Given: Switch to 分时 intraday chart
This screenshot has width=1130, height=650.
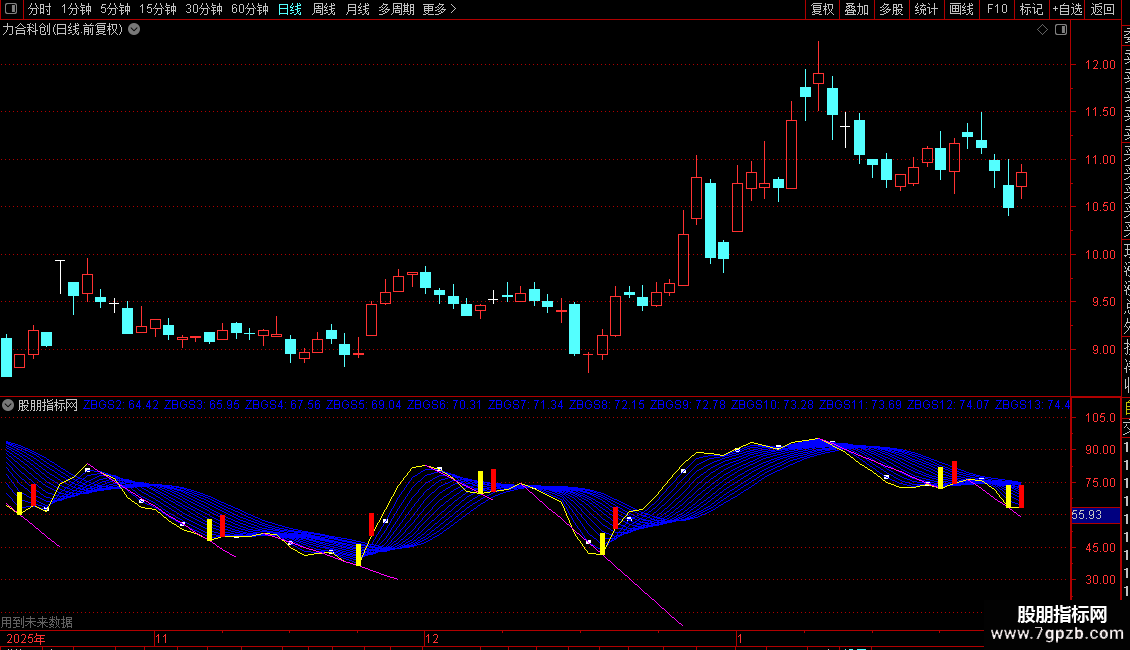Looking at the screenshot, I should point(40,9).
